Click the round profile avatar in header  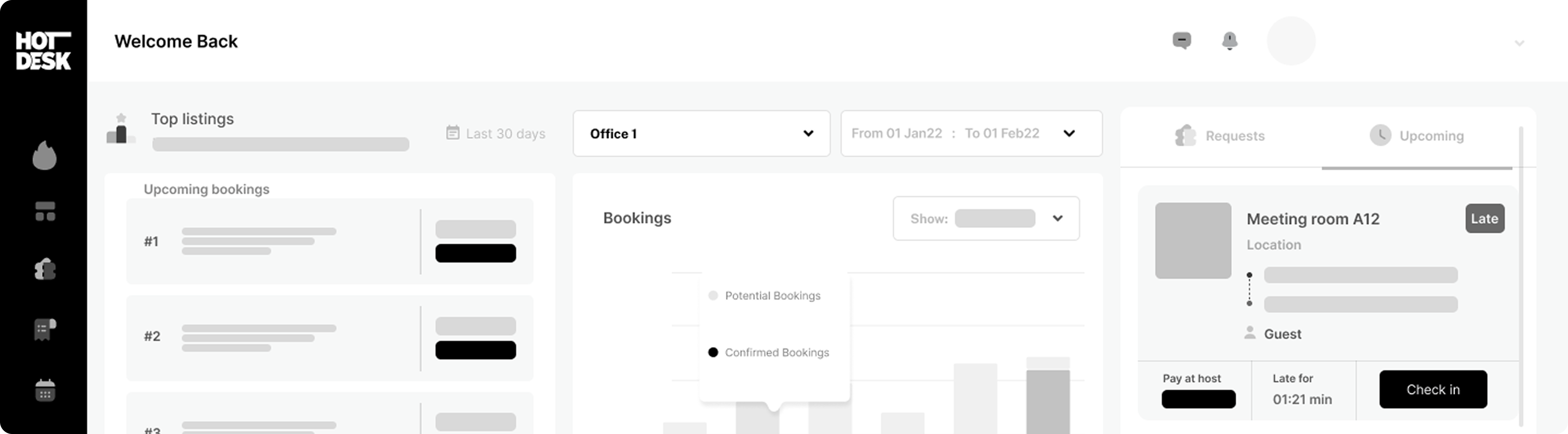[x=1291, y=41]
